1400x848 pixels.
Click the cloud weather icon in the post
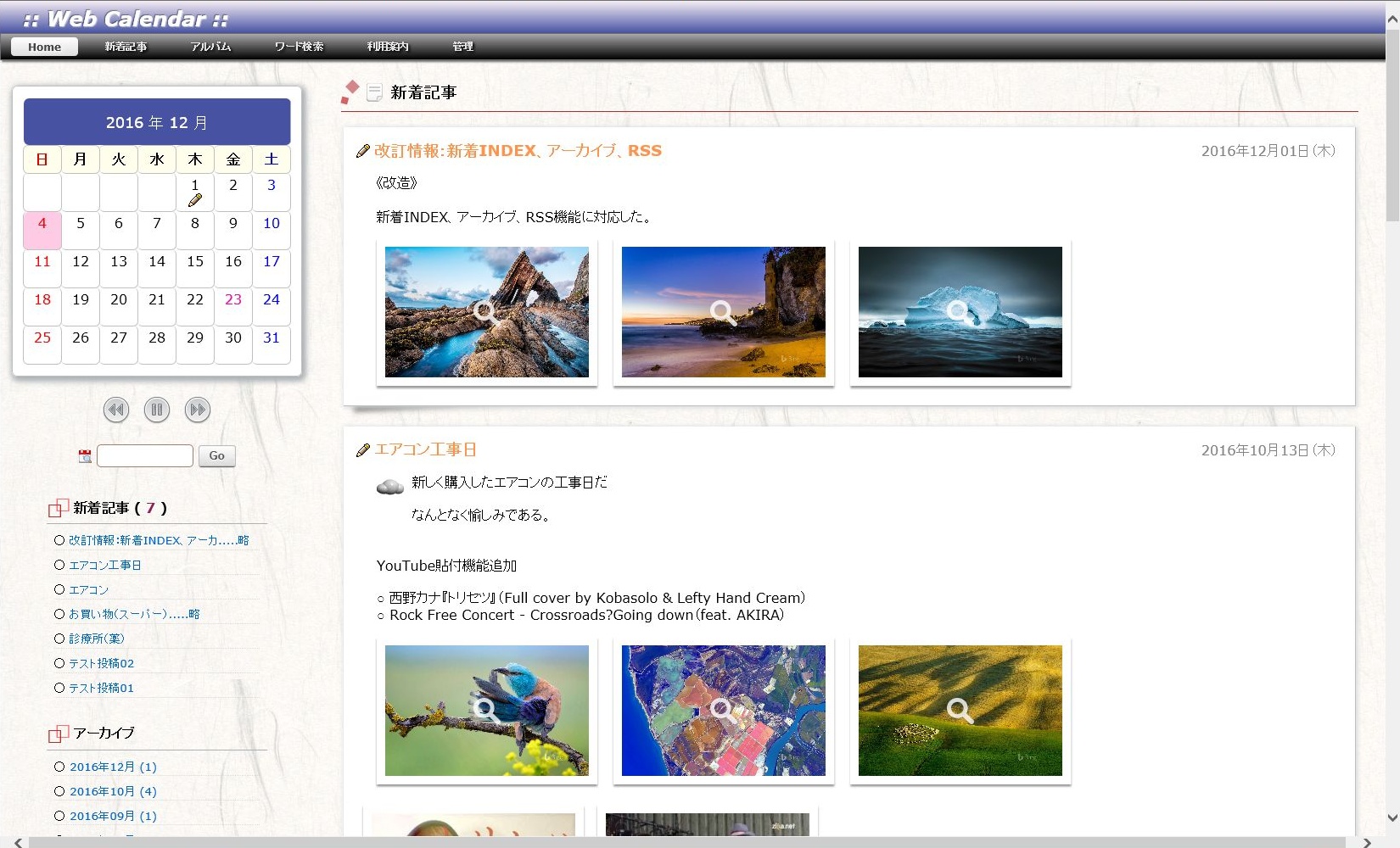[389, 486]
